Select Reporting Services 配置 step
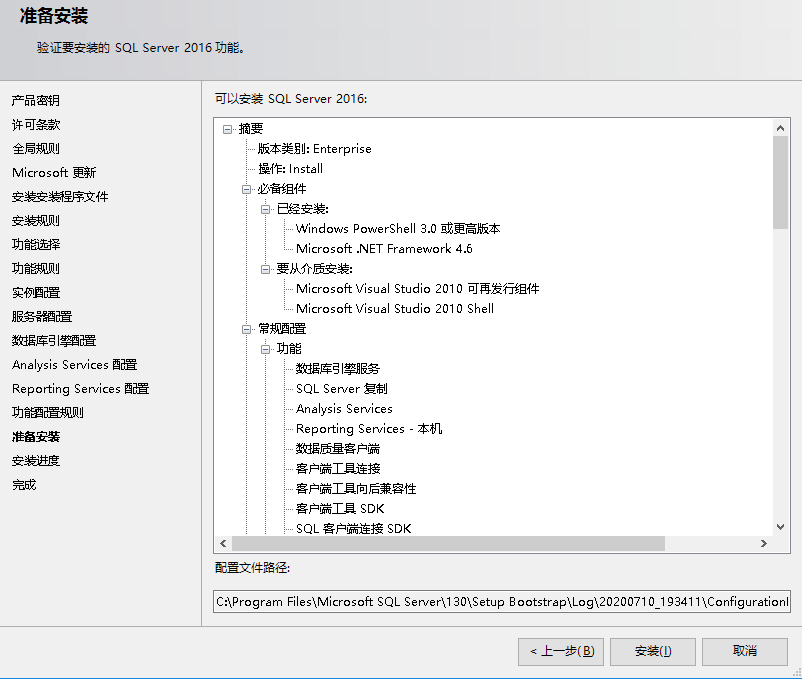The height and width of the screenshot is (679, 802). pyautogui.click(x=80, y=389)
